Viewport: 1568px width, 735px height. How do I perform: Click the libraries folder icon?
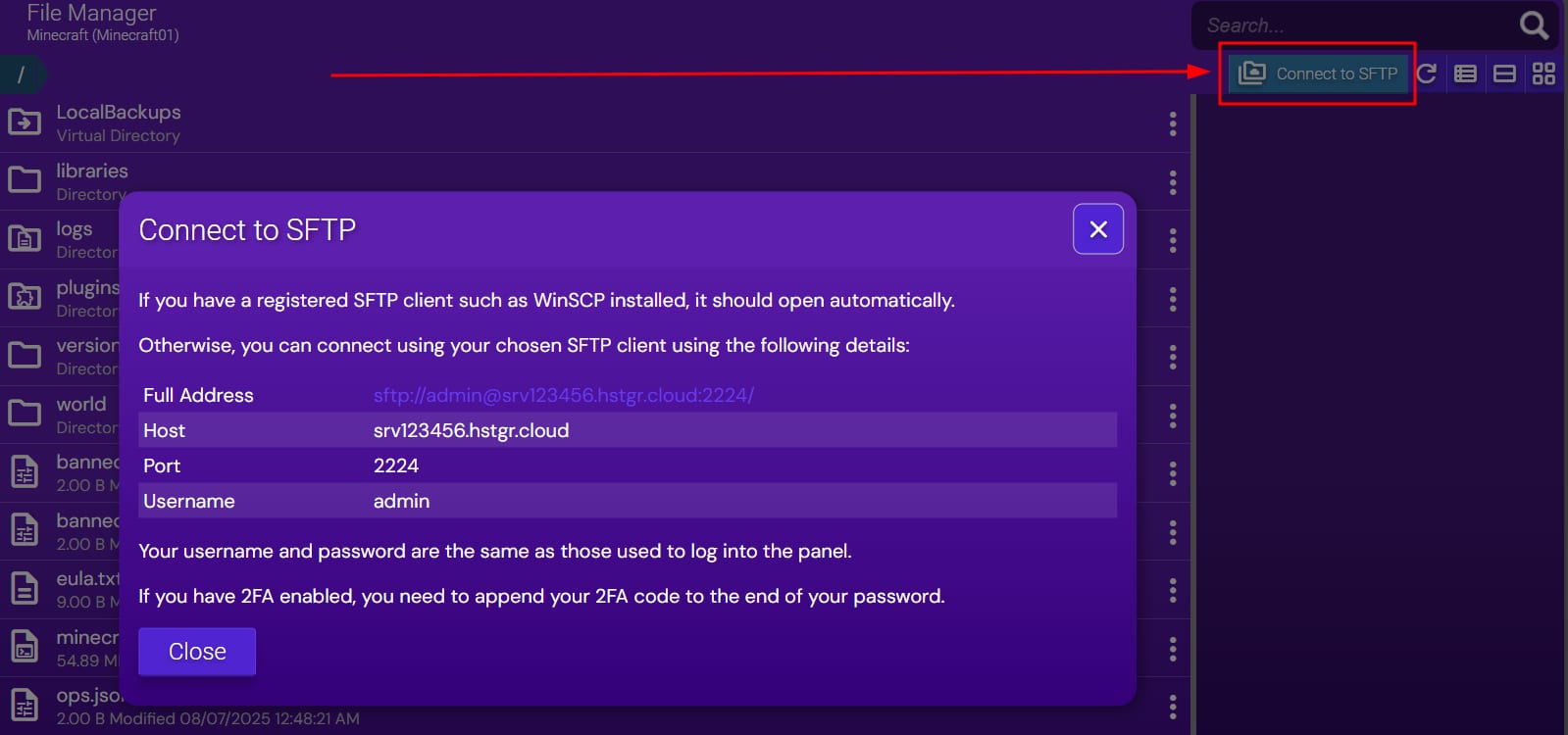[25, 180]
